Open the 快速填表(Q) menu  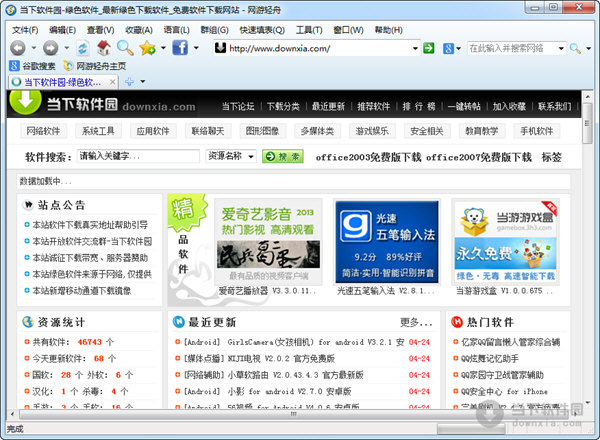pyautogui.click(x=262, y=30)
